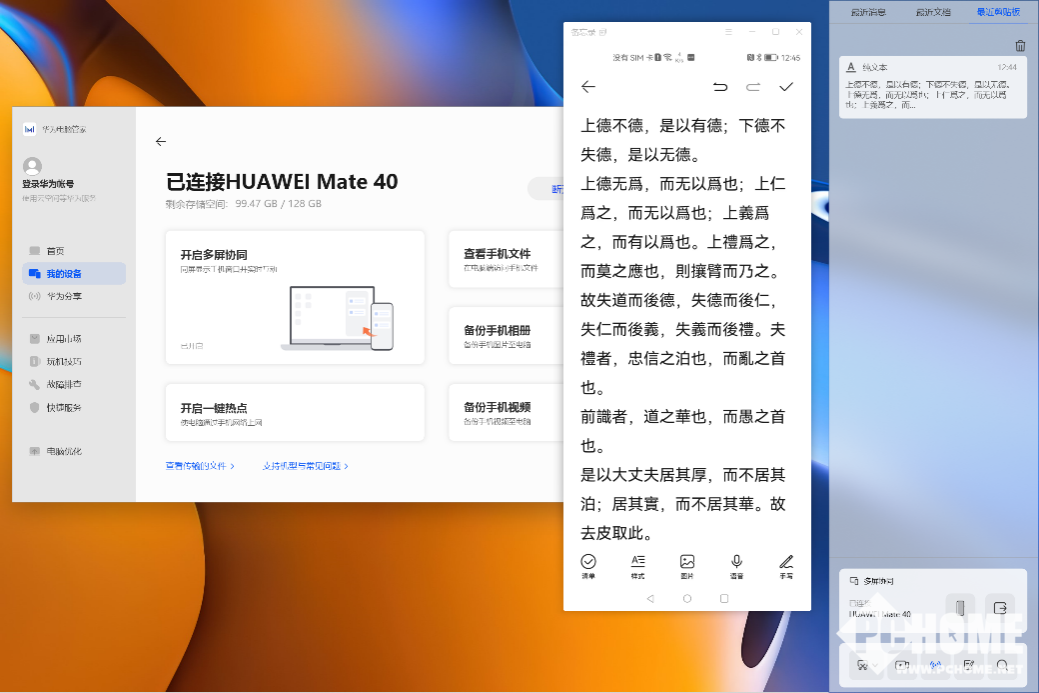The image size is (1039, 693).
Task: Confirm the note with the checkmark icon
Action: (786, 87)
